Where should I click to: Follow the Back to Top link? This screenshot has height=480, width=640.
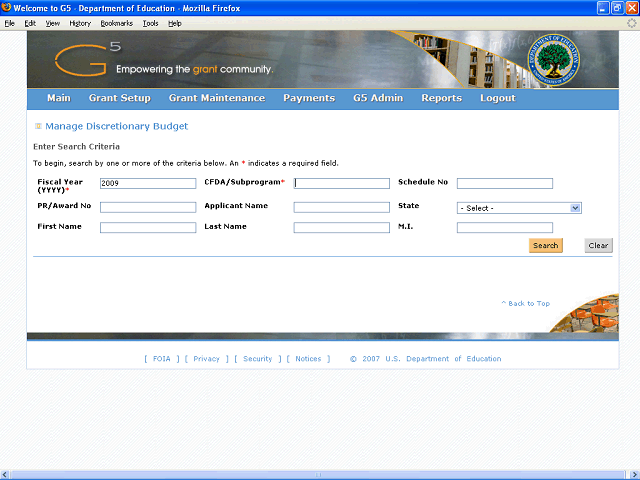click(x=526, y=303)
